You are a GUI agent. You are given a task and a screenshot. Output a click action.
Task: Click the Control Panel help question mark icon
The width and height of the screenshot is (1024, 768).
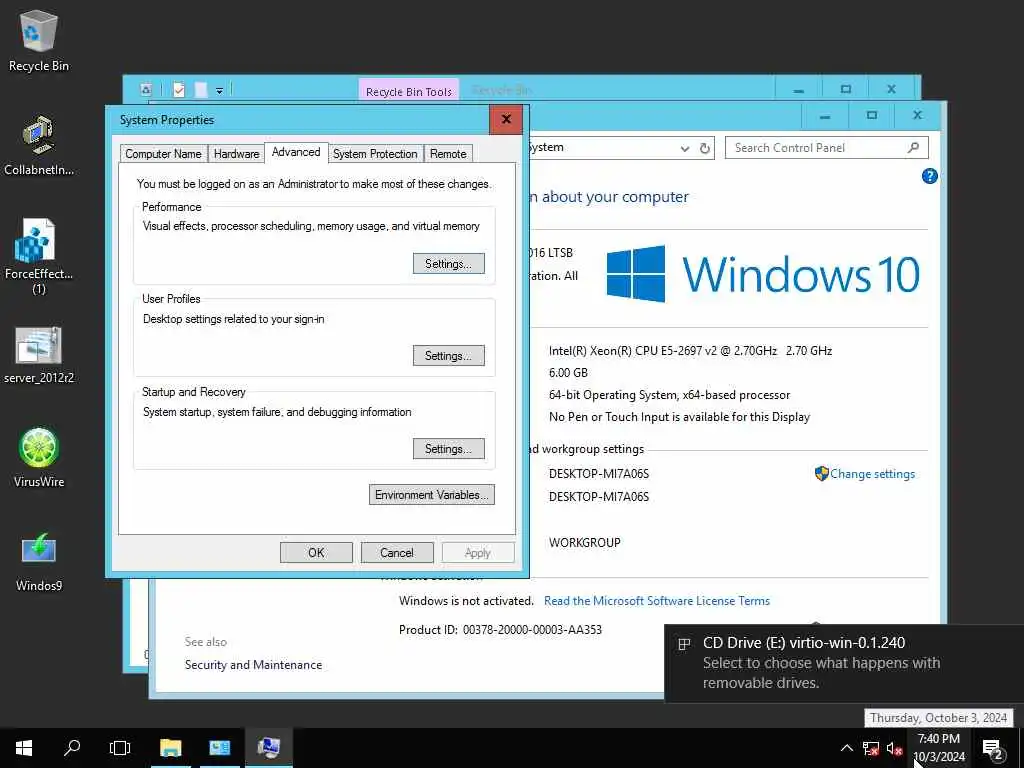point(929,176)
